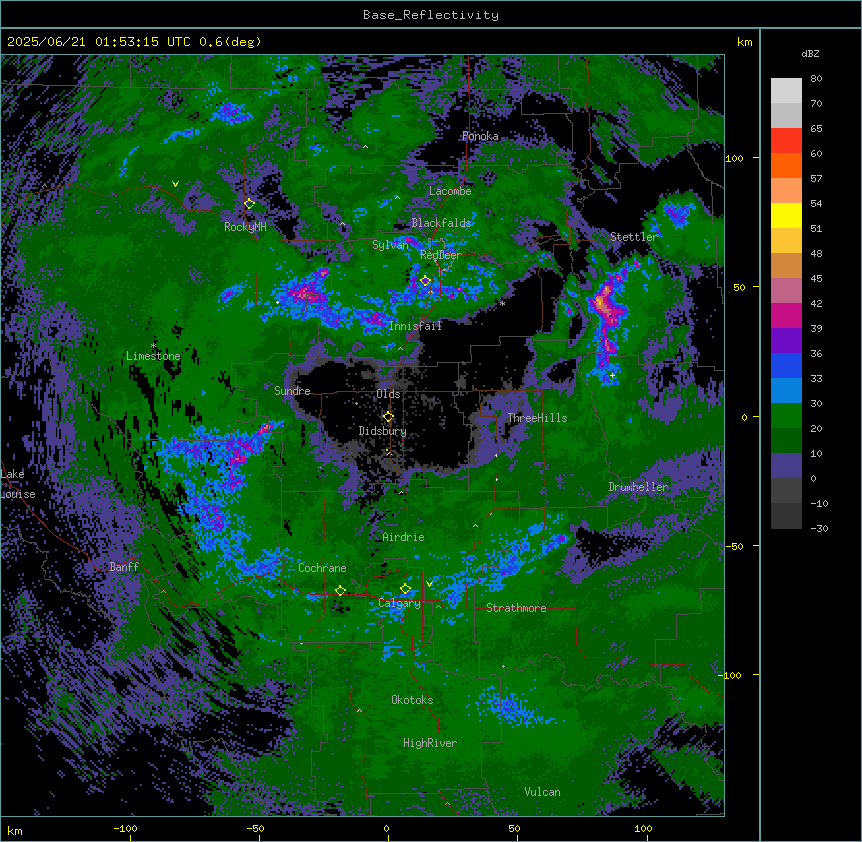Viewport: 862px width, 842px height.
Task: Select the Okotoks label
Action: click(x=412, y=700)
